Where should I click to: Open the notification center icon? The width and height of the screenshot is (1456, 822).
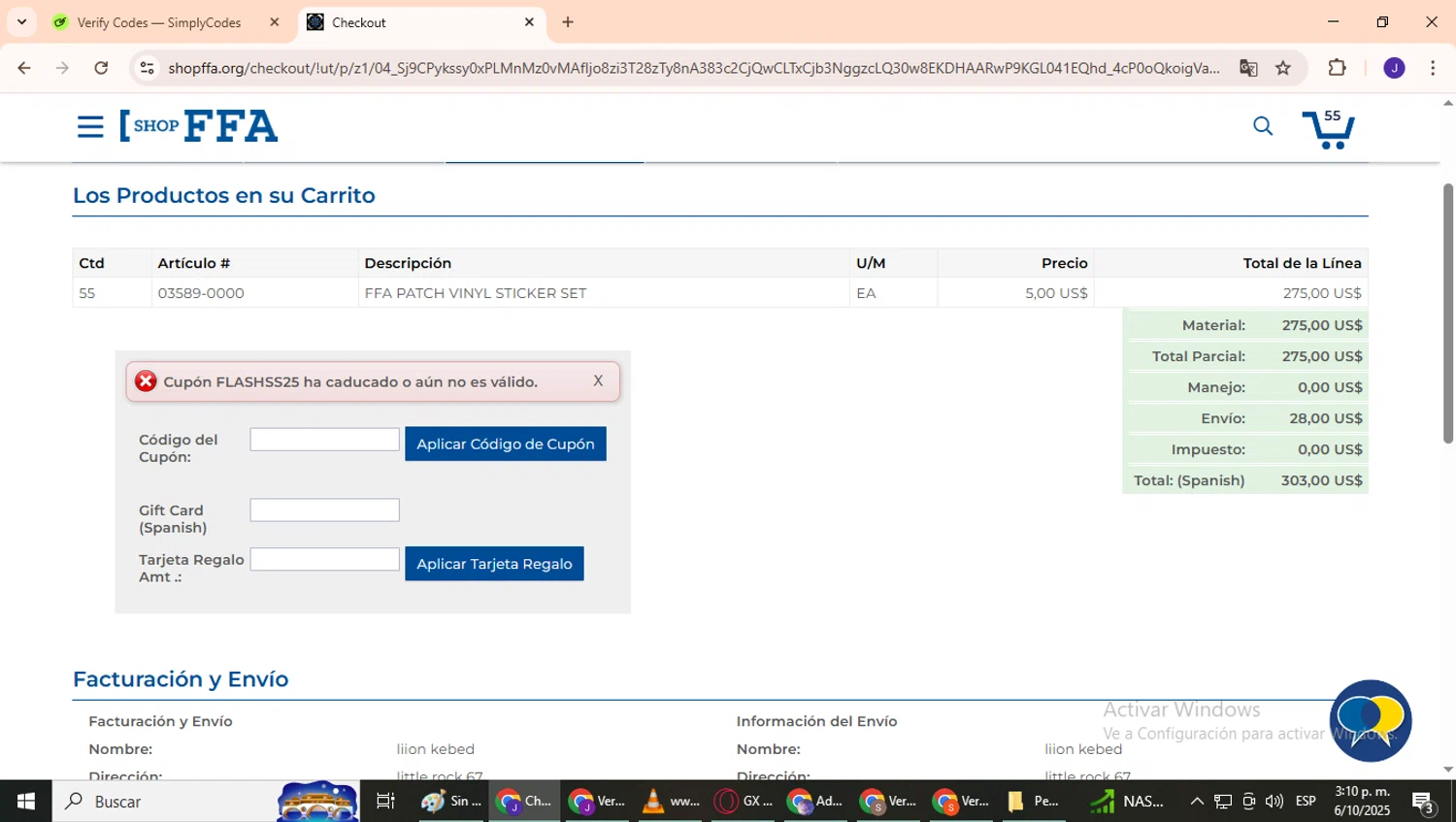pyautogui.click(x=1424, y=803)
